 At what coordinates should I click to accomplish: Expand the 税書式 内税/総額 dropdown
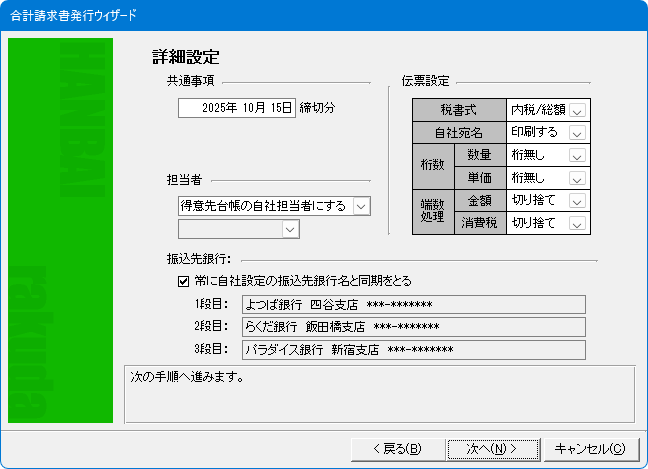577,109
